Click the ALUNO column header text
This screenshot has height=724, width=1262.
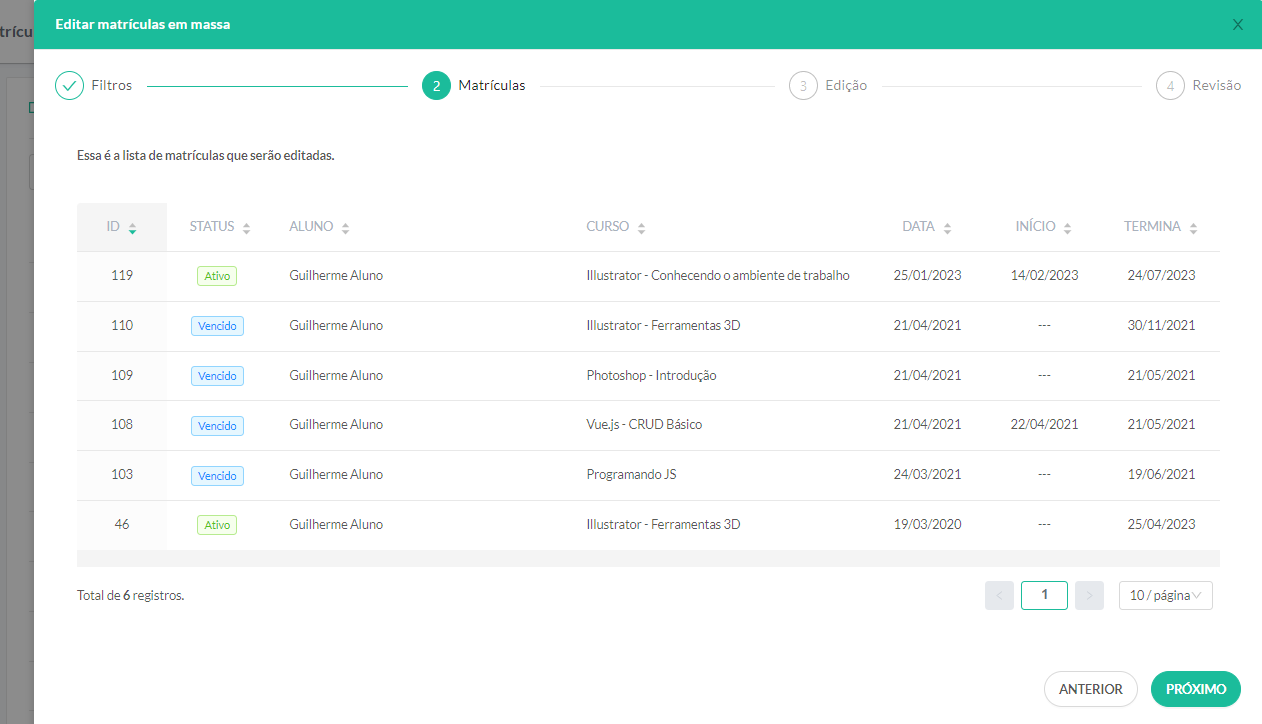pos(311,227)
